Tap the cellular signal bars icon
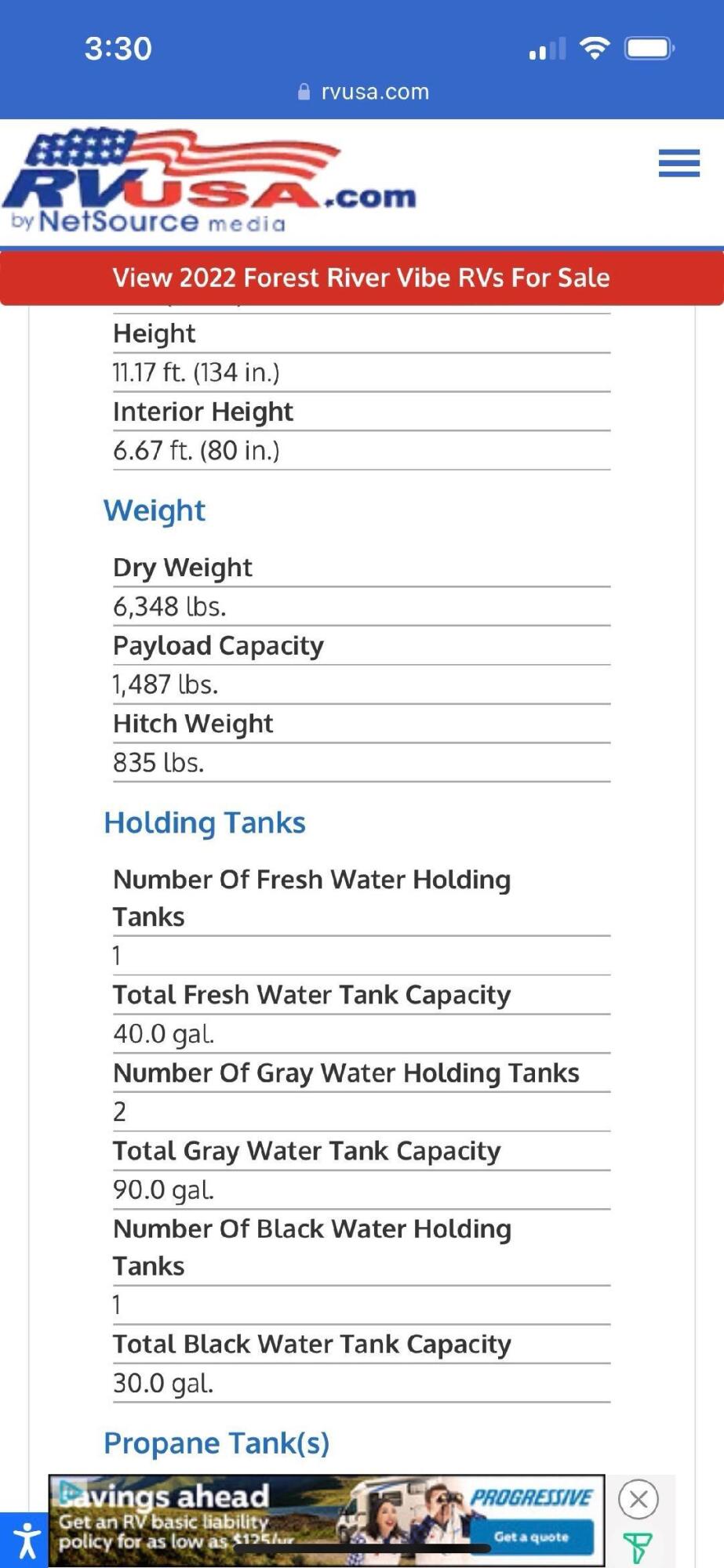 (547, 49)
